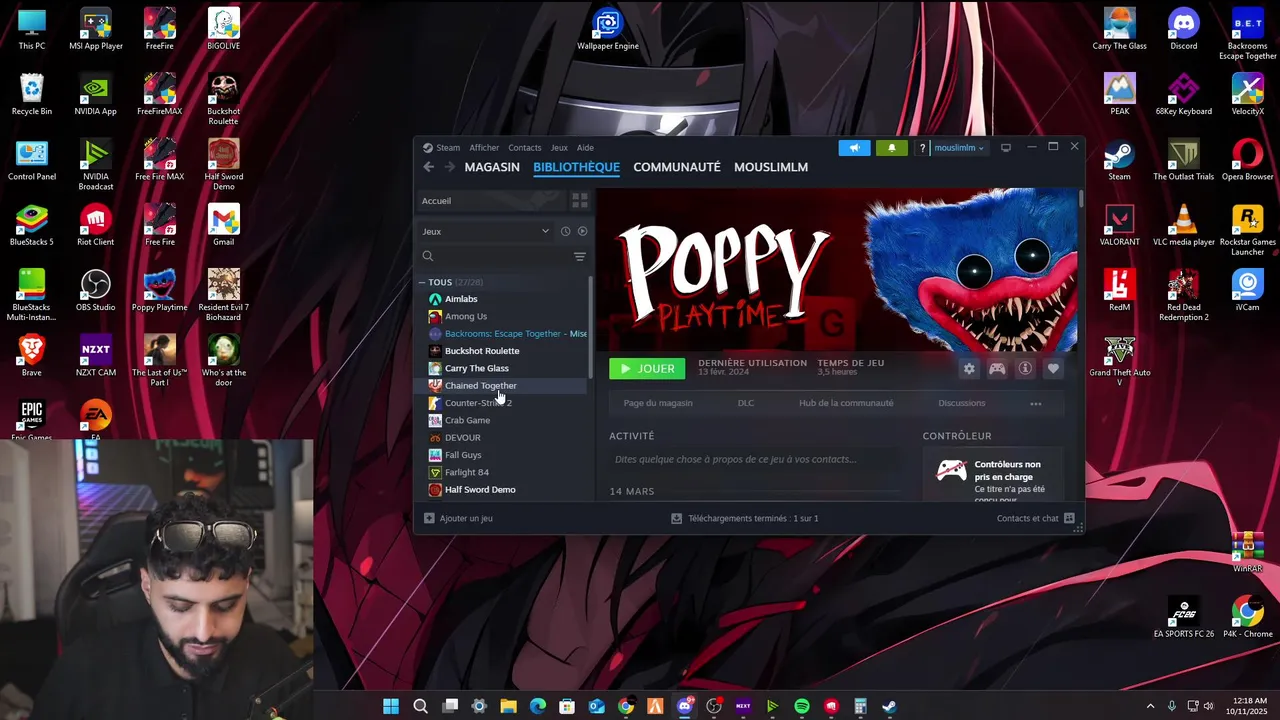Image resolution: width=1280 pixels, height=720 pixels.
Task: Open mouslimlm account dropdown
Action: [x=959, y=148]
